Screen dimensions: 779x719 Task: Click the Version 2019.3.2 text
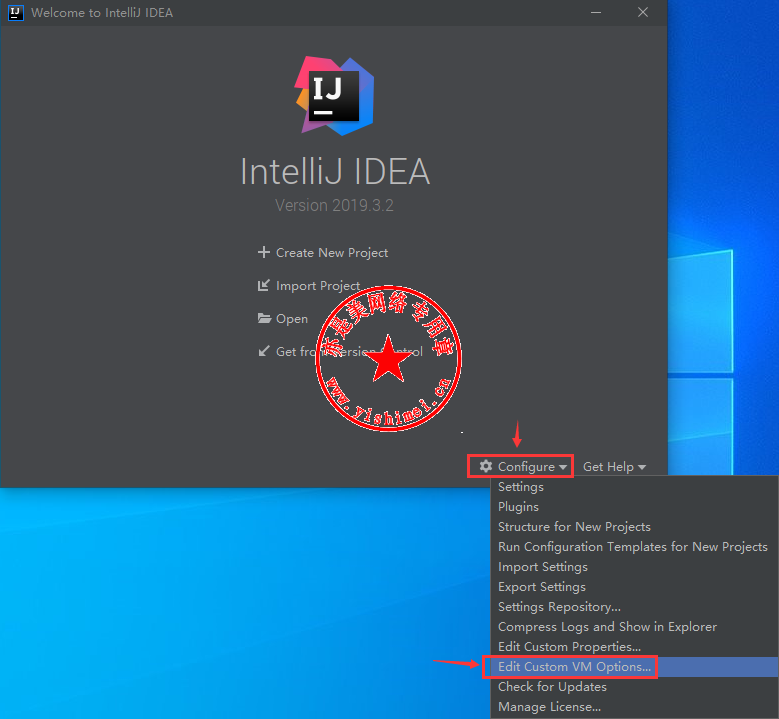[334, 205]
